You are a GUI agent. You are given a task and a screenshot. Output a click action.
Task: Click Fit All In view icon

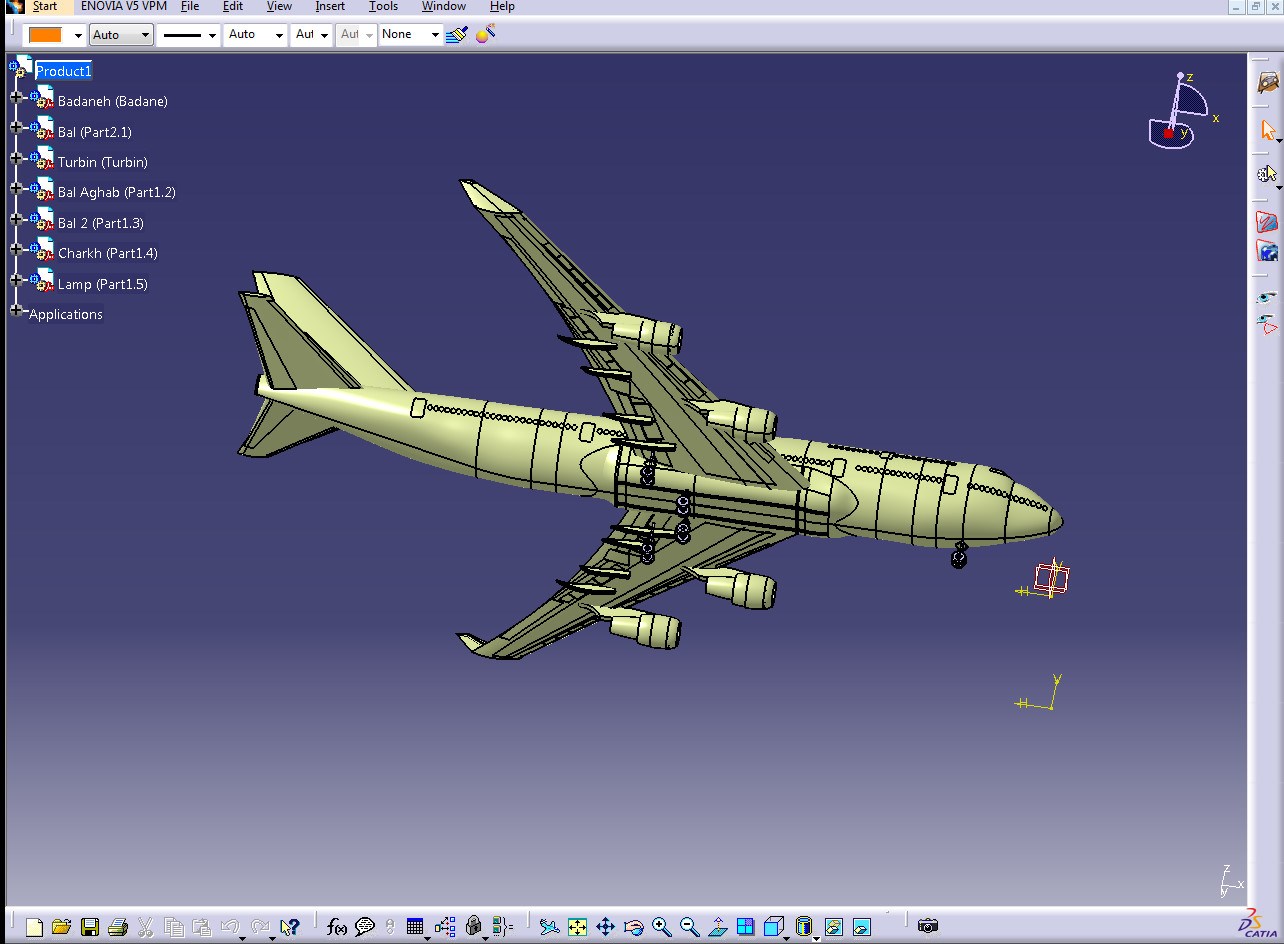577,927
